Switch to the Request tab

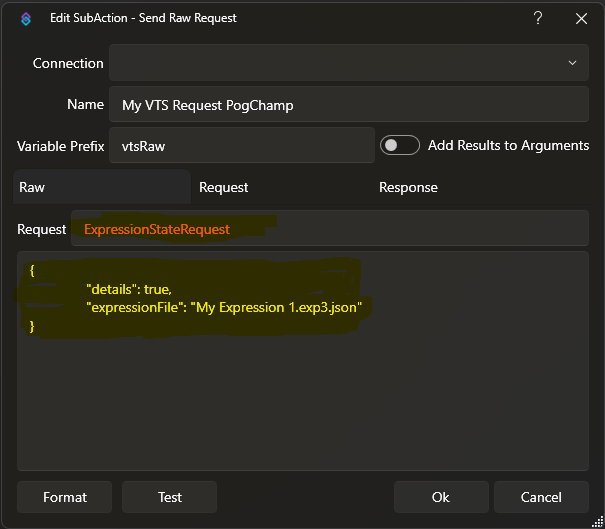coord(224,187)
